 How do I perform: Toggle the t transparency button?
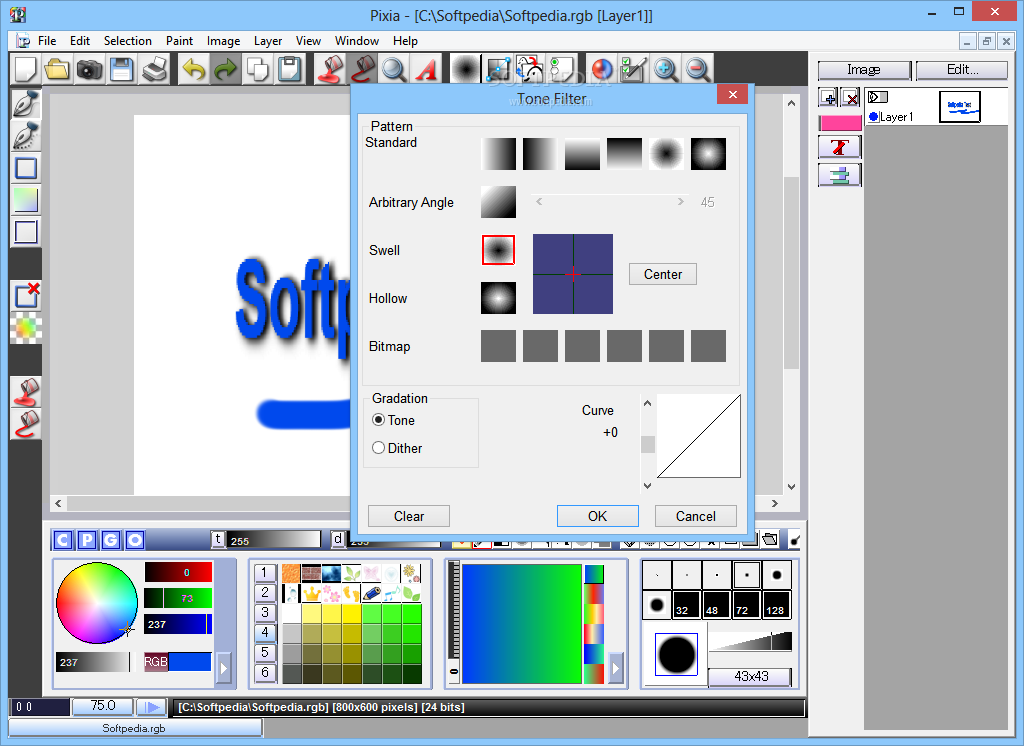pos(218,540)
